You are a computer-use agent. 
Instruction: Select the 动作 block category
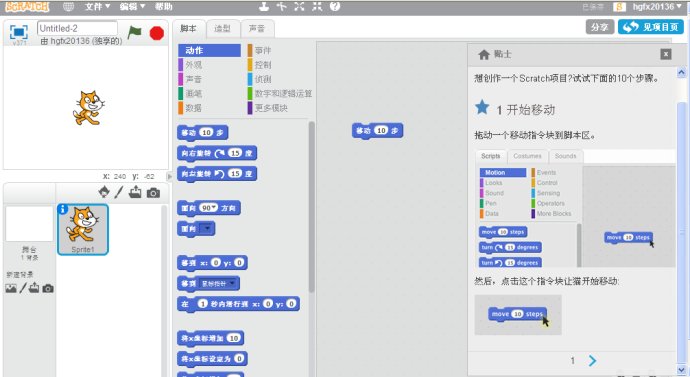[209, 50]
